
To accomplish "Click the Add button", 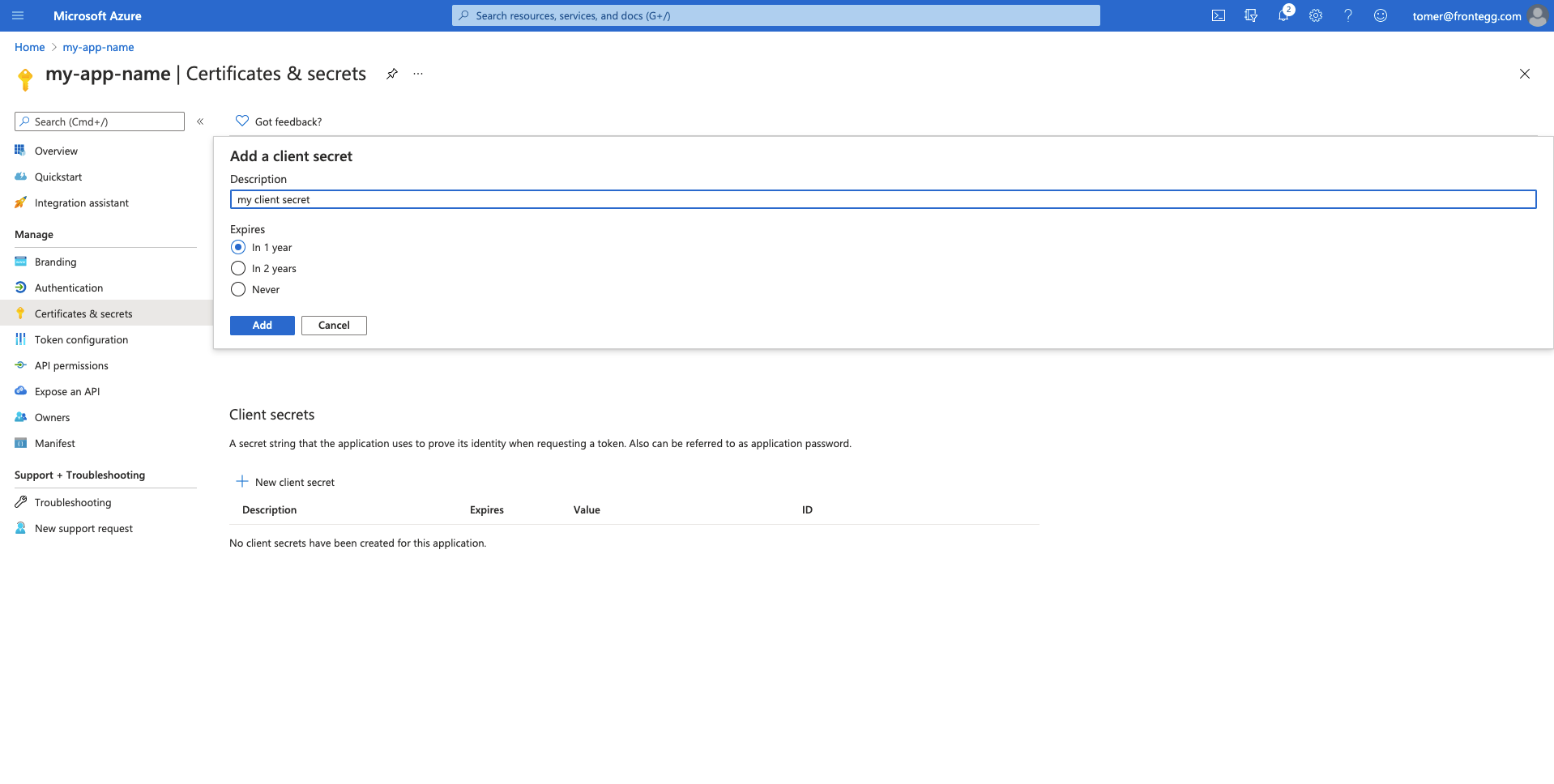I will pos(263,325).
